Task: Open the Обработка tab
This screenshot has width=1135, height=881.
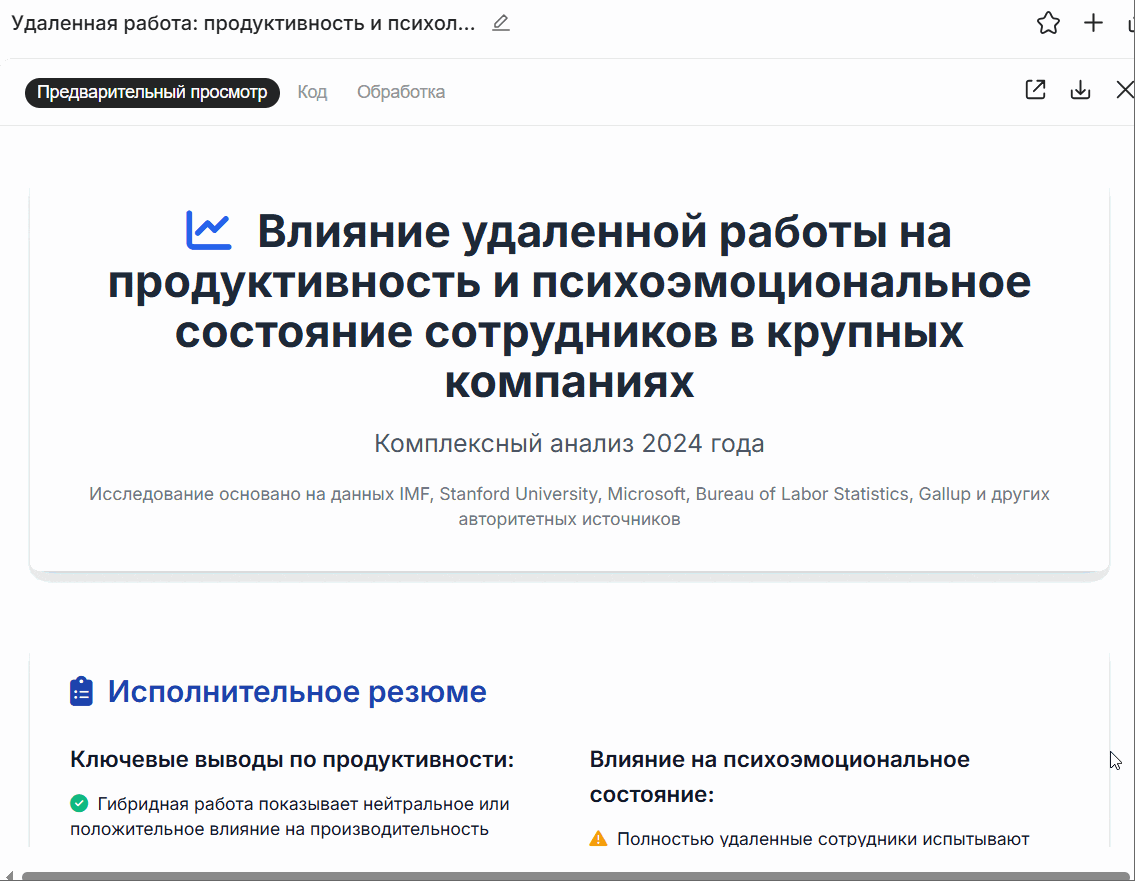Action: coord(401,92)
